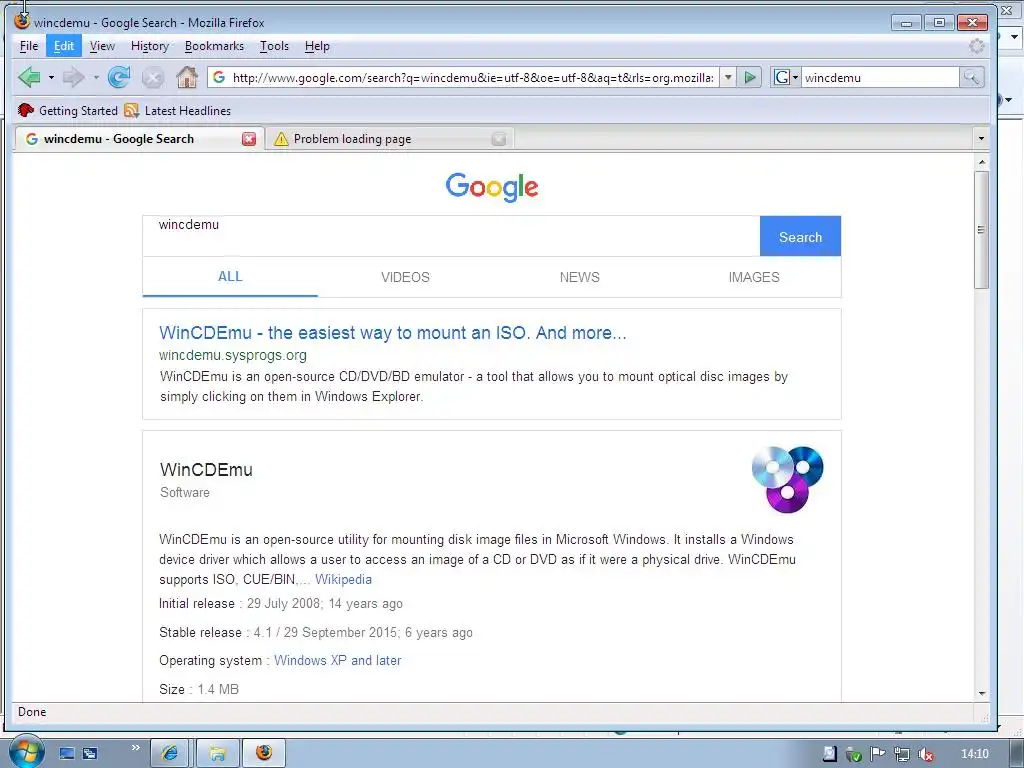Click the Firefox taskbar button
This screenshot has width=1024, height=768.
264,753
